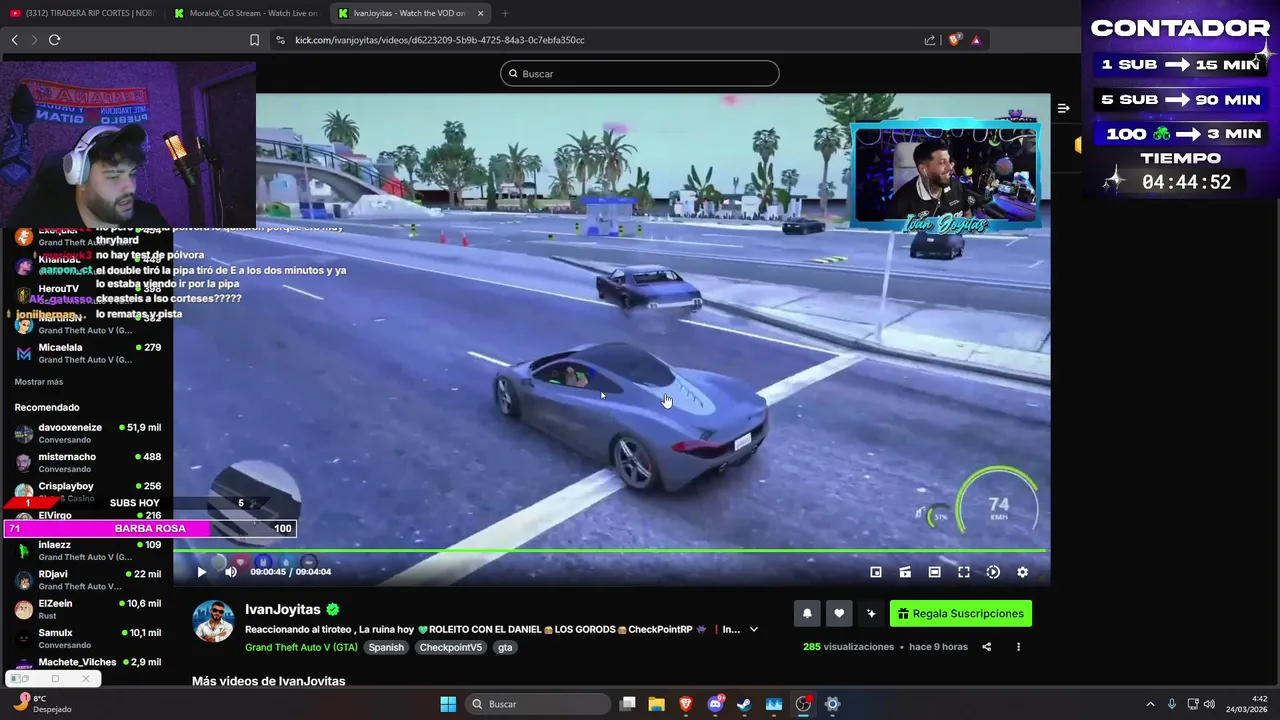Open inlaezz recommended channel
1280x720 pixels.
coord(87,550)
